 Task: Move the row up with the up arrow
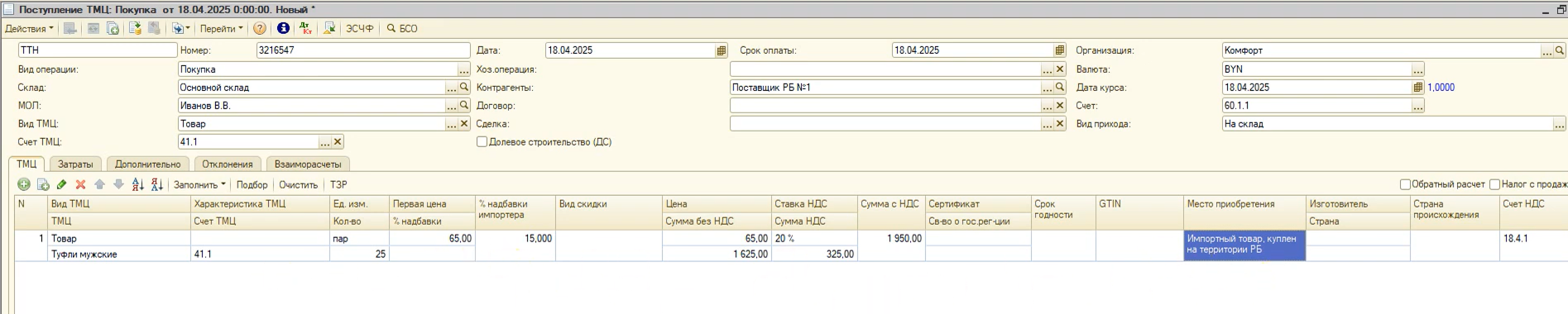pos(99,184)
